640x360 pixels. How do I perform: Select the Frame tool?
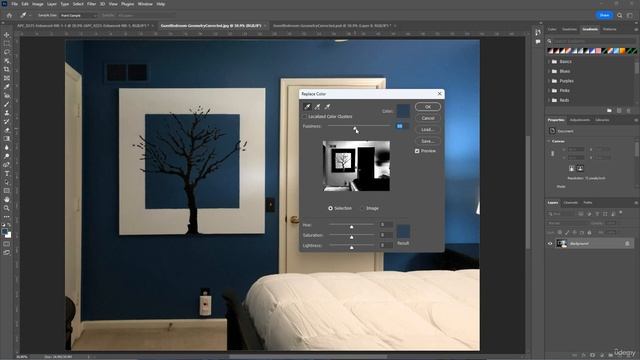[x=7, y=78]
